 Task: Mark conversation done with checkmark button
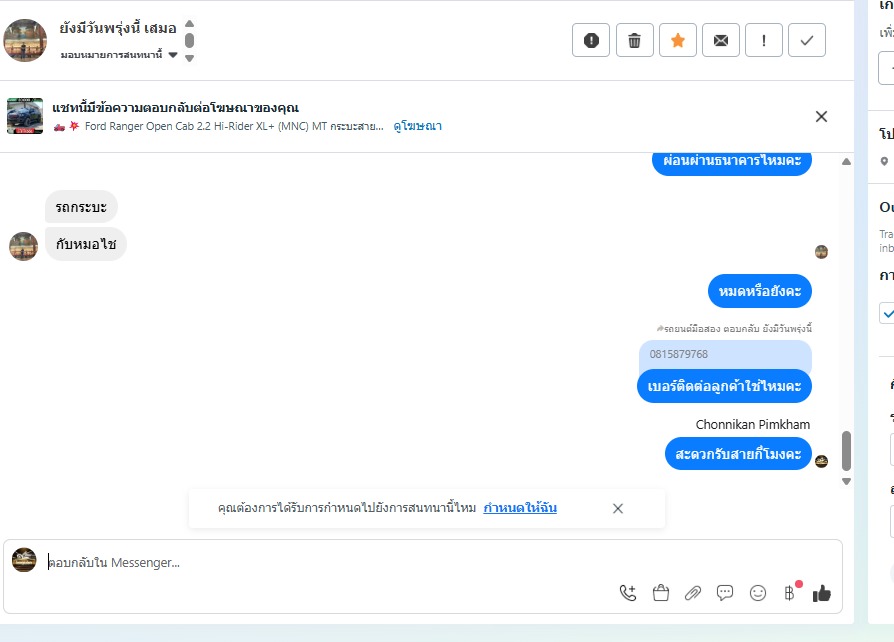tap(806, 40)
